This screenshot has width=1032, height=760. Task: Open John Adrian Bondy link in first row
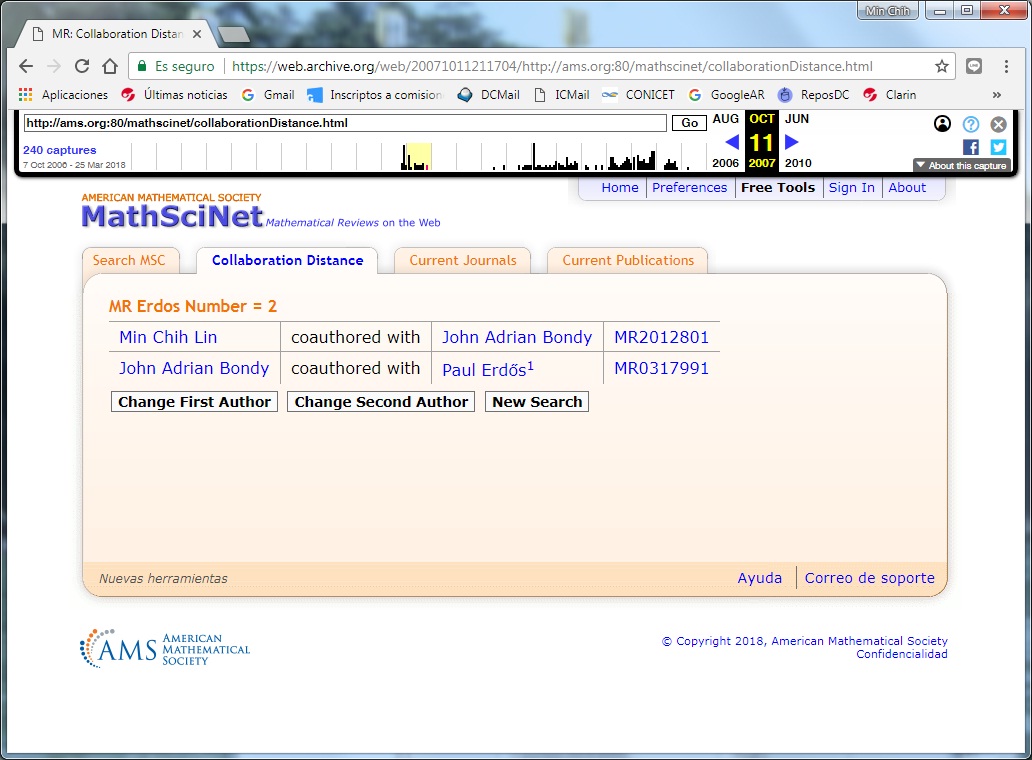[517, 337]
